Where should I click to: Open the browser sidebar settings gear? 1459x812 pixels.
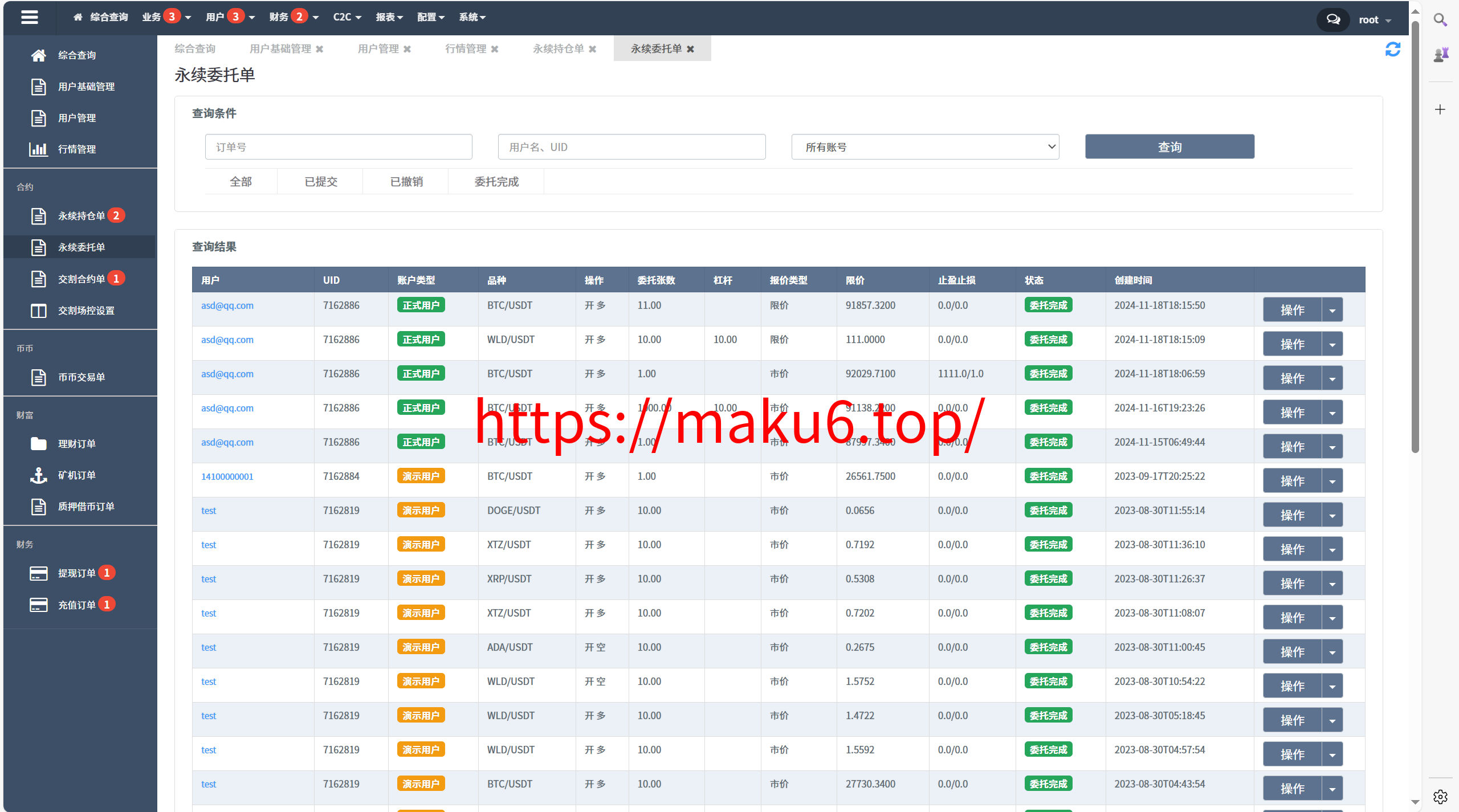(x=1440, y=797)
